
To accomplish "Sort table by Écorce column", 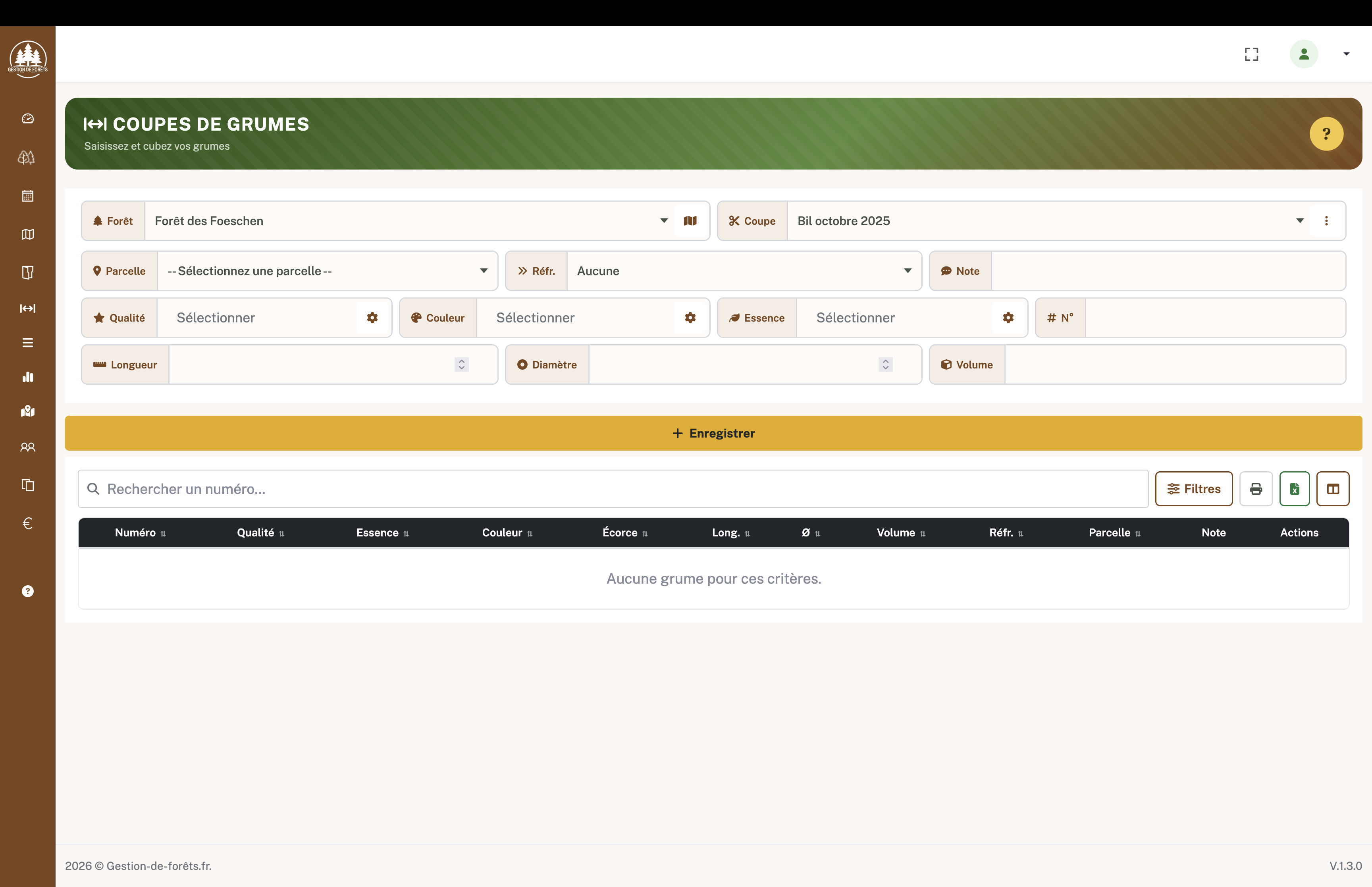I will pyautogui.click(x=625, y=533).
